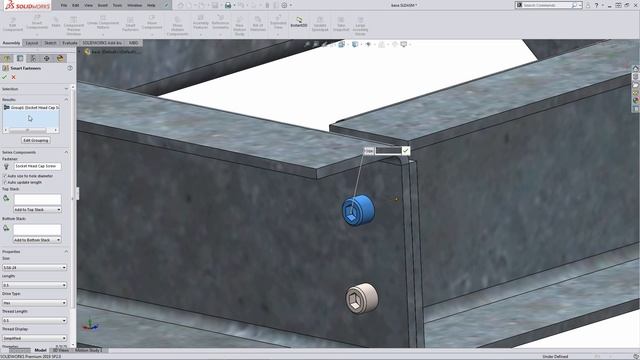This screenshot has height=360, width=640.
Task: Open the Insert menu
Action: coord(103,5)
